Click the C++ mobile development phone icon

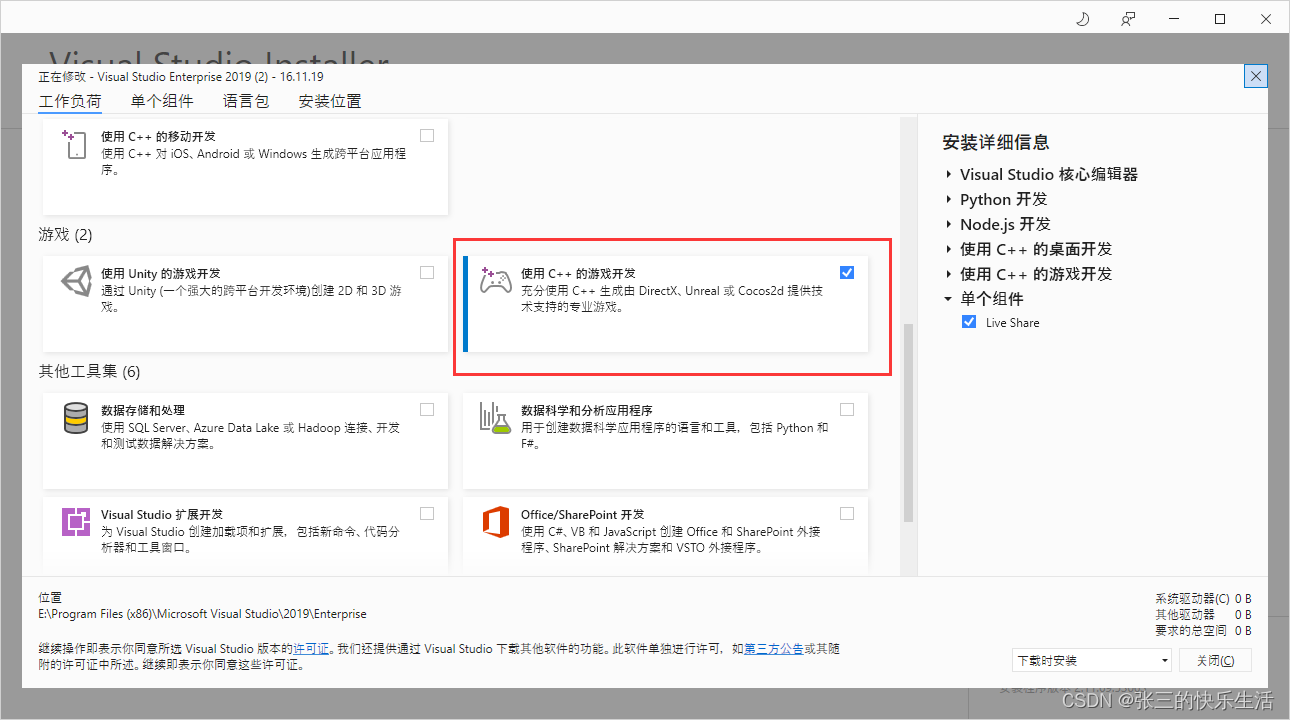(x=76, y=144)
